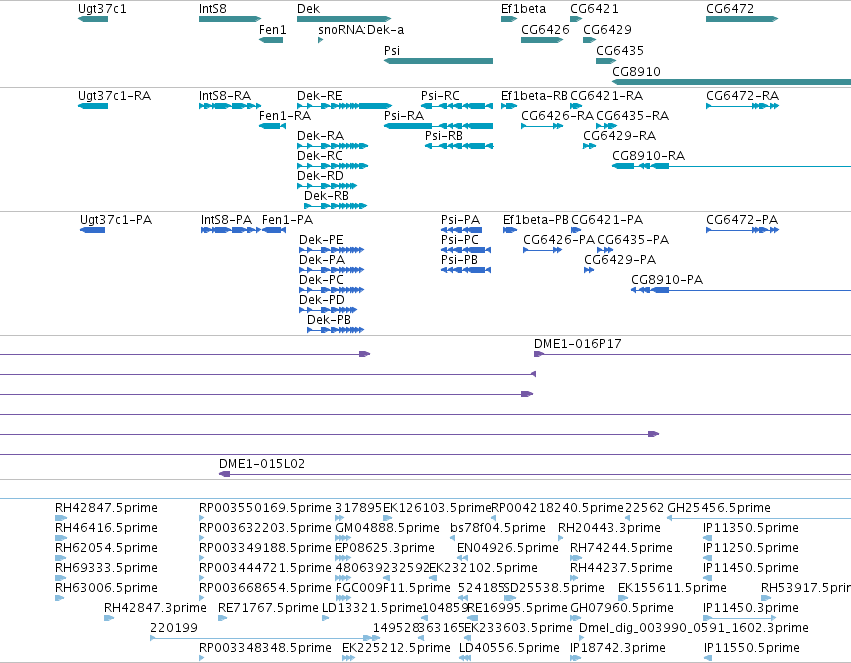Click the CG6421-RA transcript label

(607, 96)
